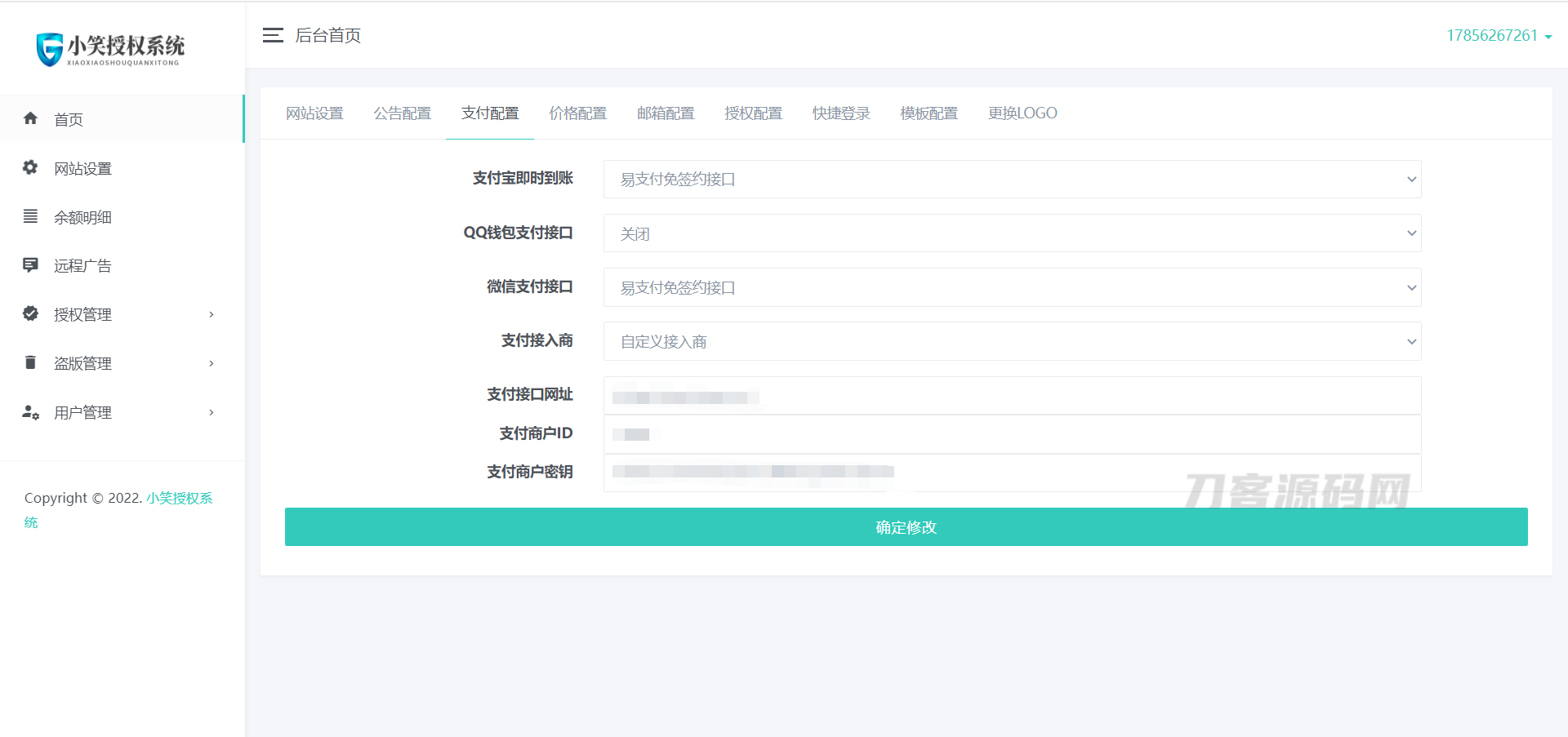The image size is (1568, 737).
Task: Open the 支付宝即时到账 dropdown
Action: [x=1012, y=180]
